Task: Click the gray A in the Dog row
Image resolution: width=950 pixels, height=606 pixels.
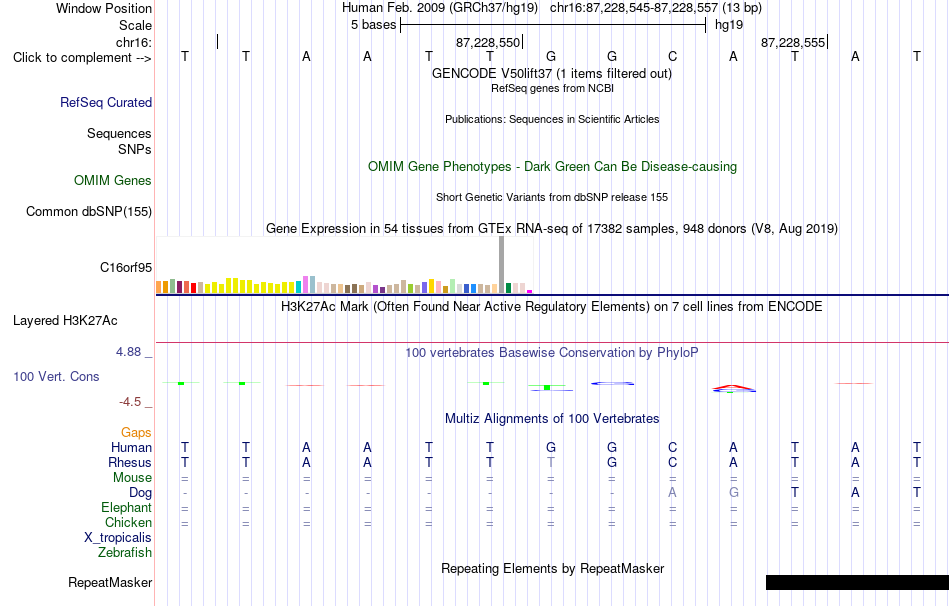Action: [673, 493]
